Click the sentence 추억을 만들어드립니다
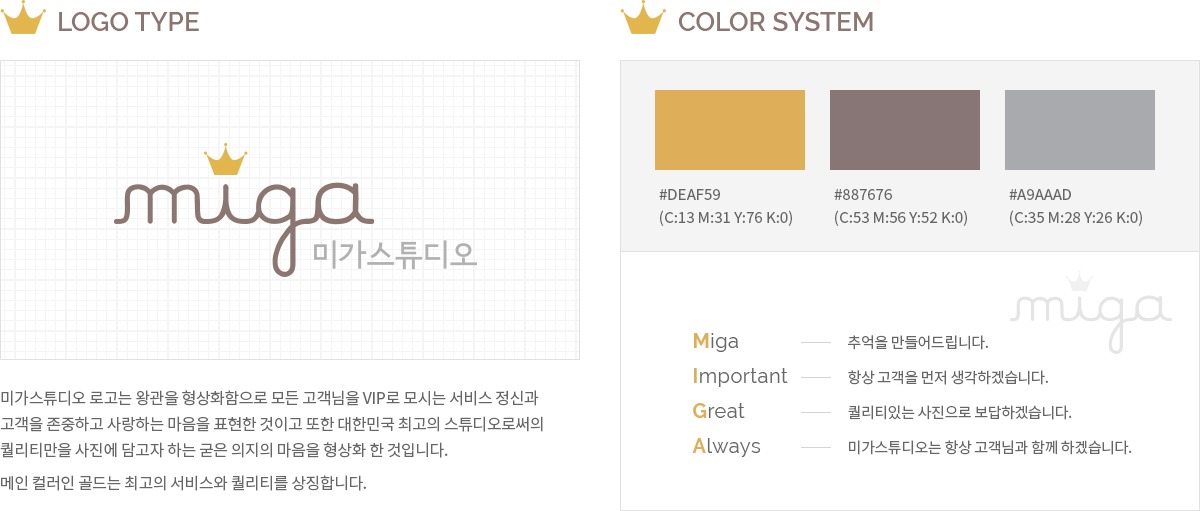The height and width of the screenshot is (511, 1200). pyautogui.click(x=918, y=343)
